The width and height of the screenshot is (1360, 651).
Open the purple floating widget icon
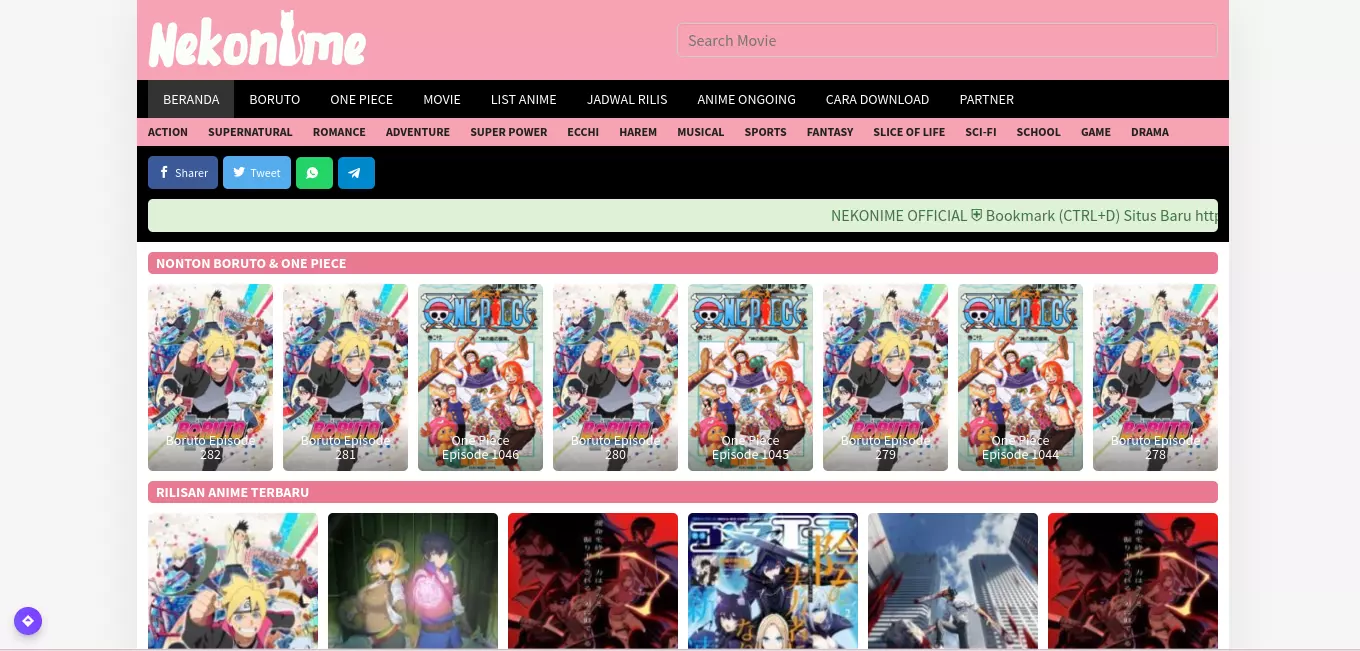[28, 621]
